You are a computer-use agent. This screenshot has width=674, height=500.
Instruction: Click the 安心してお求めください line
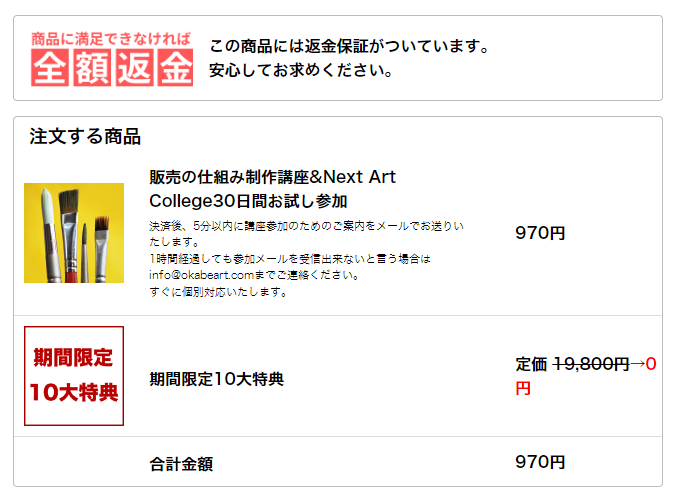[301, 71]
